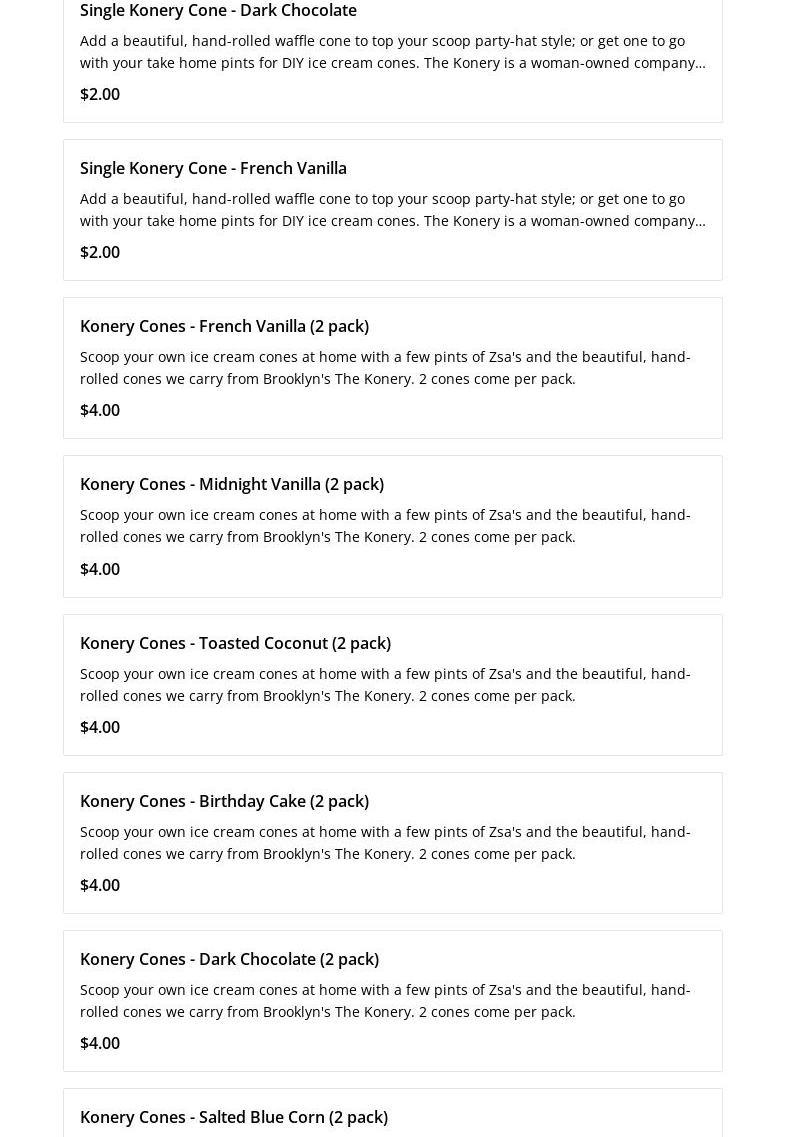Click the Single French Vanilla cone description text

(392, 209)
